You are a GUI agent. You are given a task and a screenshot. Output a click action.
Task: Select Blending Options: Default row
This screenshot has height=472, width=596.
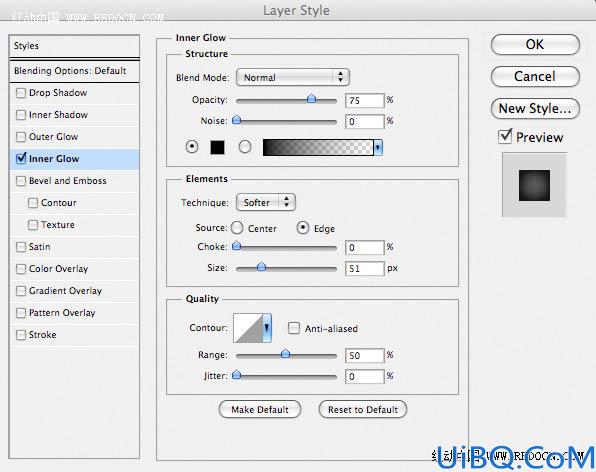(x=74, y=71)
